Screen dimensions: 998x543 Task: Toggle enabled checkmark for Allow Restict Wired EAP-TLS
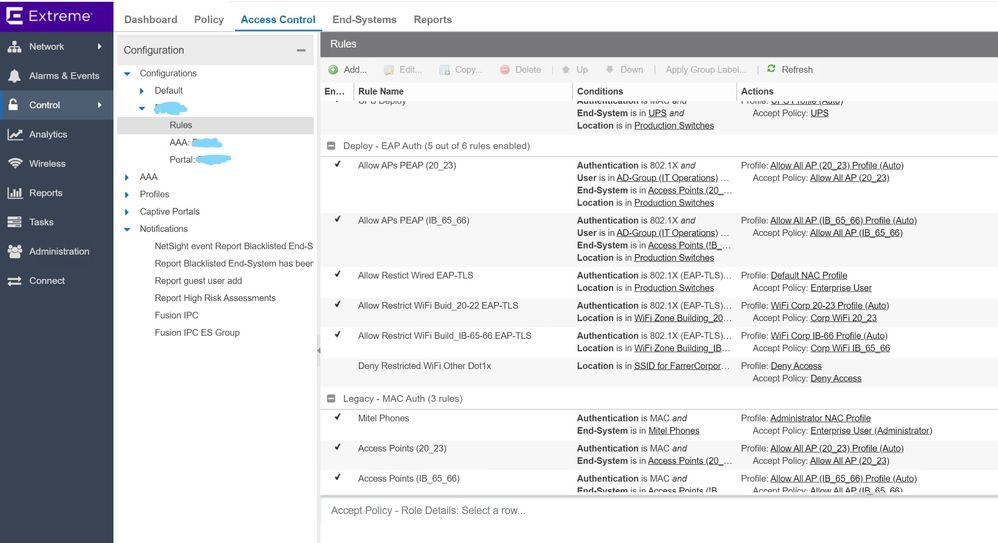click(x=337, y=275)
